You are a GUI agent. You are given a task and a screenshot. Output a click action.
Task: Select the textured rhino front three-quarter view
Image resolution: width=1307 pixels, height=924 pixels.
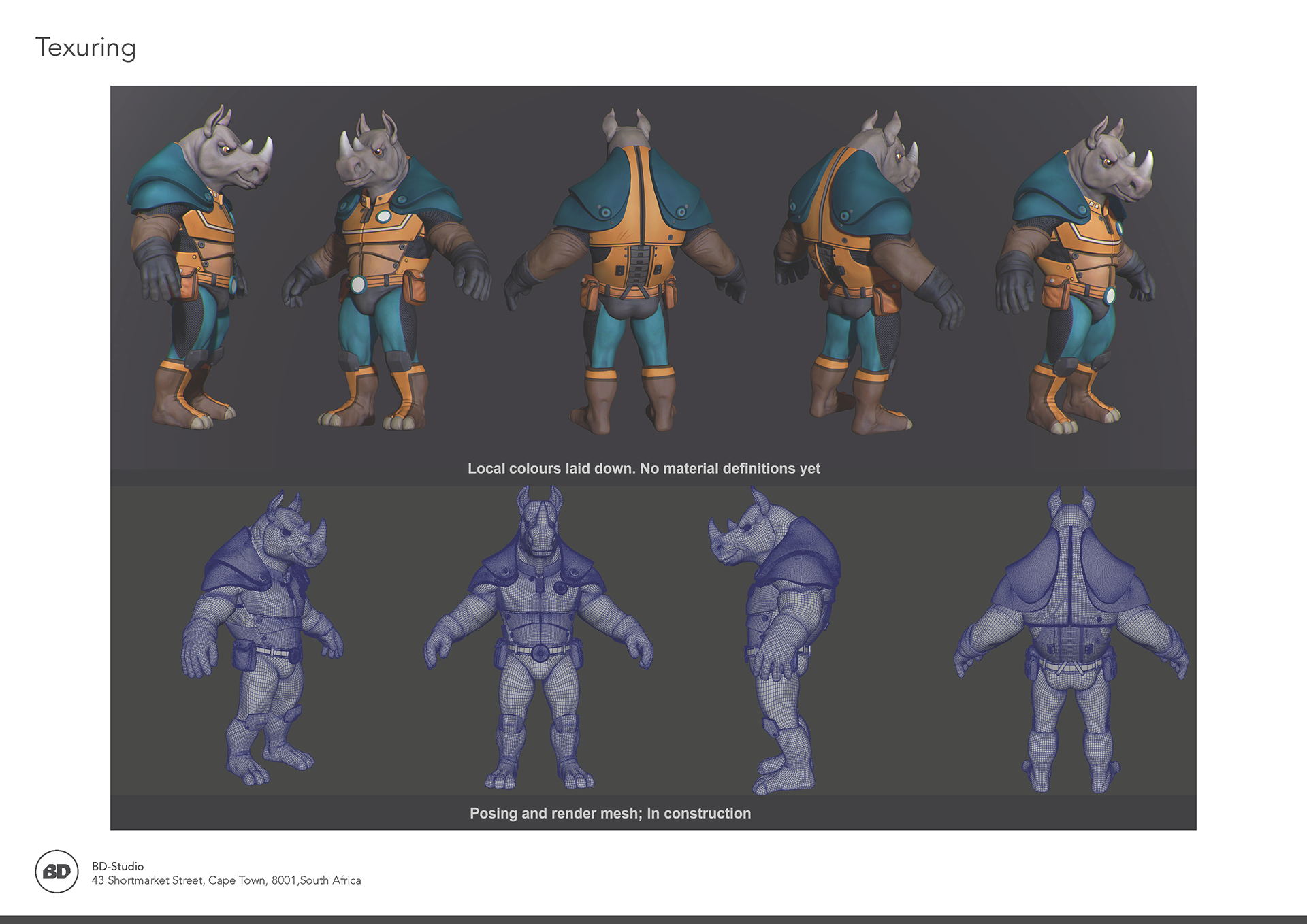[x=387, y=270]
